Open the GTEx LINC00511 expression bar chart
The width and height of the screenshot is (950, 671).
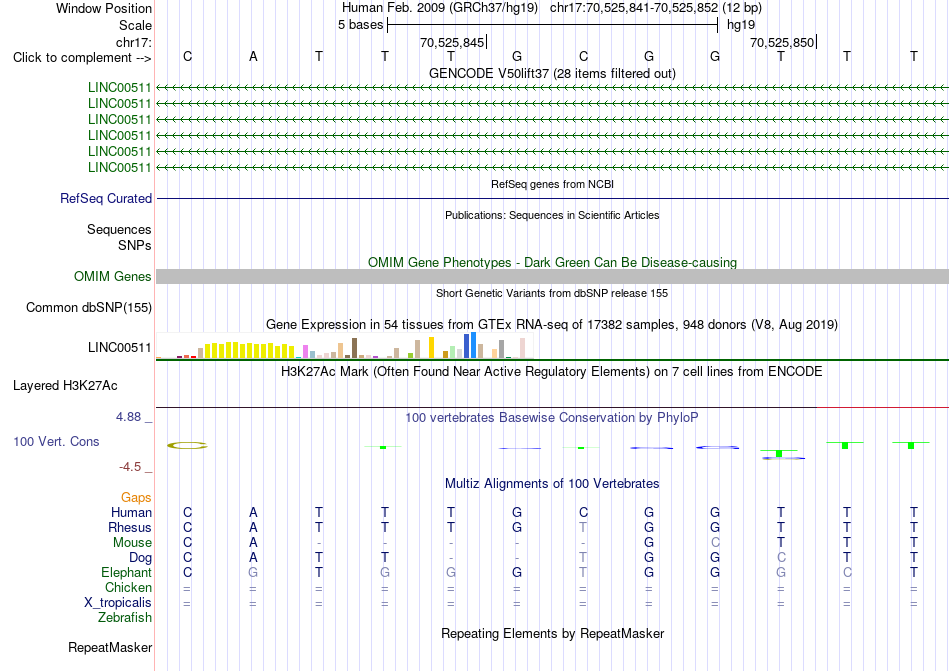(345, 346)
